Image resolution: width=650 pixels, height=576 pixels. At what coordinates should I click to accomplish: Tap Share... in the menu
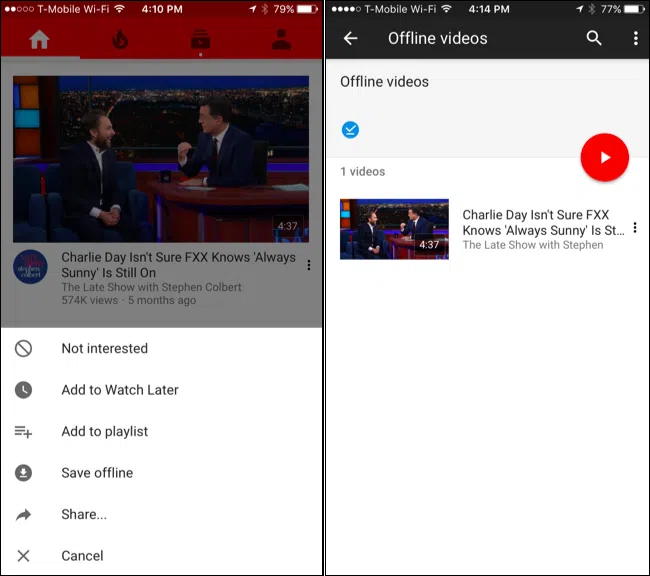point(84,514)
